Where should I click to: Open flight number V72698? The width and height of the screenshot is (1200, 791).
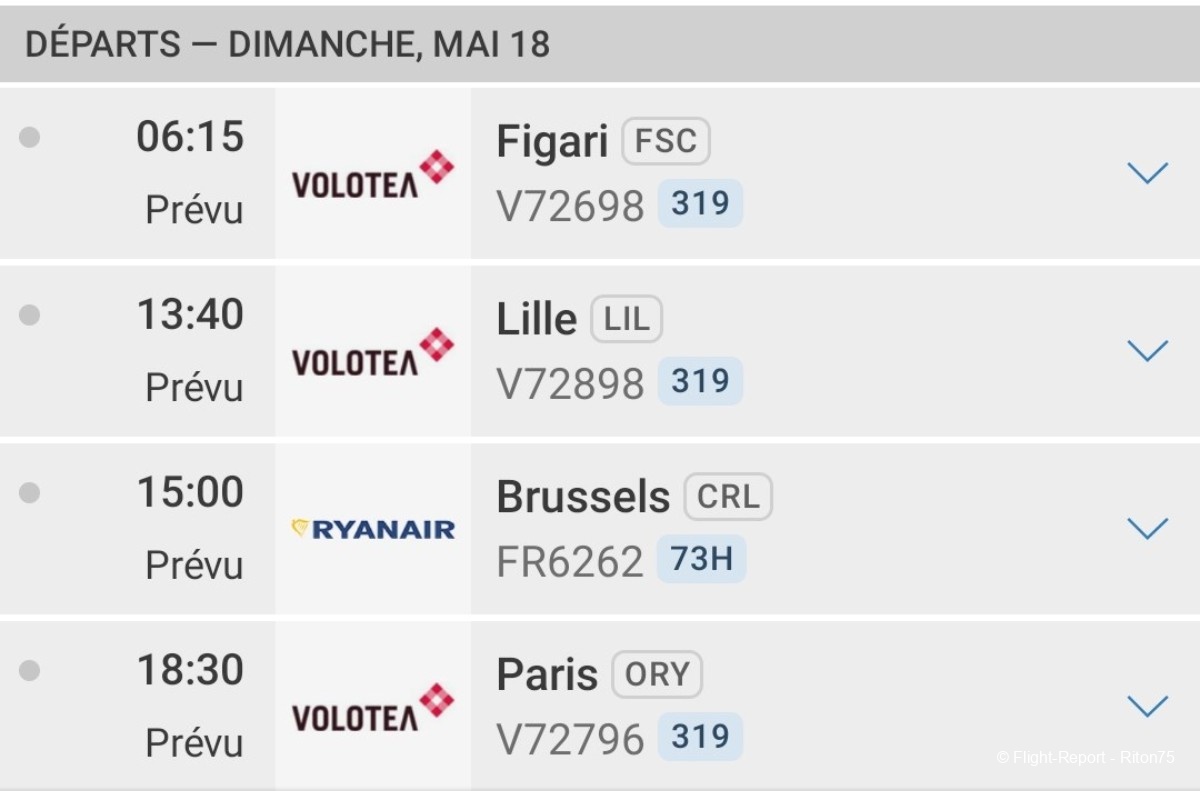(570, 206)
